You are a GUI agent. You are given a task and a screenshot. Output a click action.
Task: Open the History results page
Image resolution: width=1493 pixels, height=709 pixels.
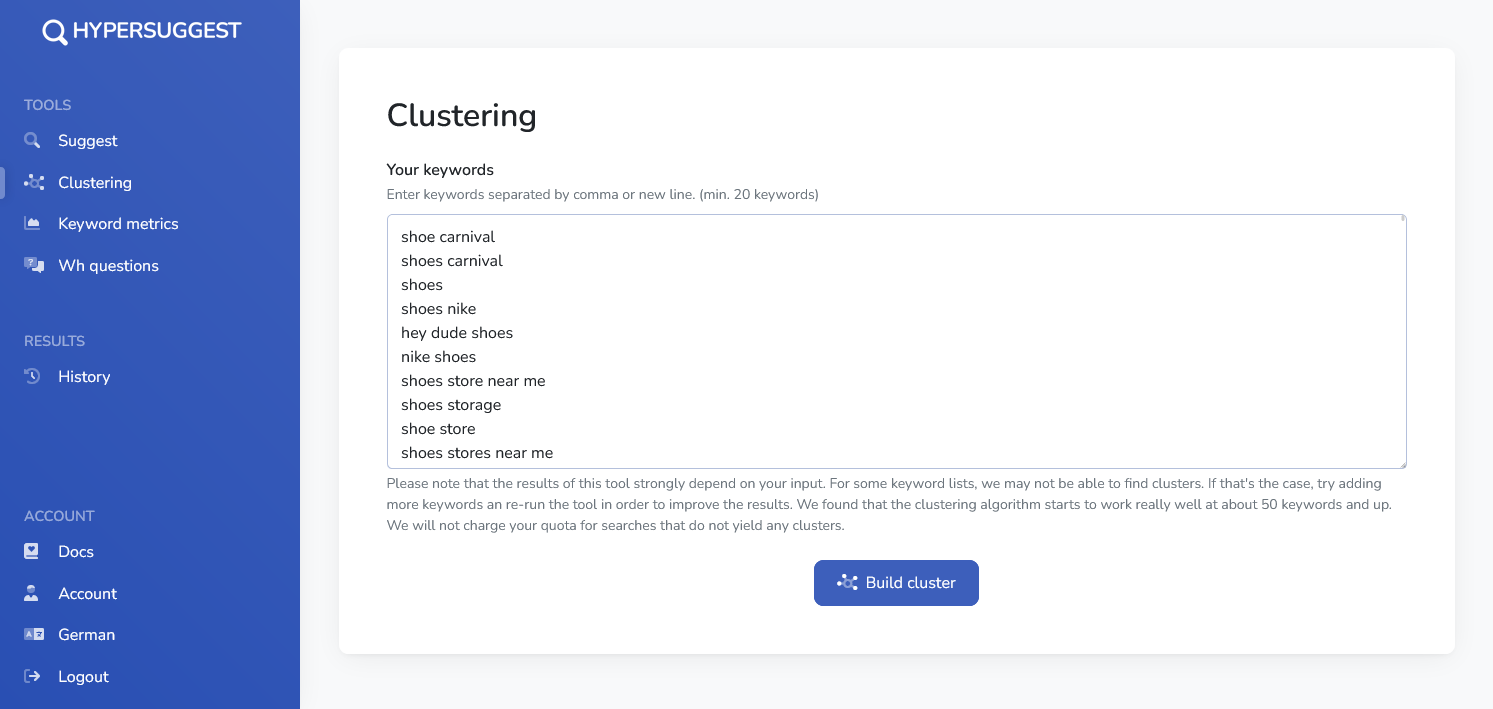84,377
